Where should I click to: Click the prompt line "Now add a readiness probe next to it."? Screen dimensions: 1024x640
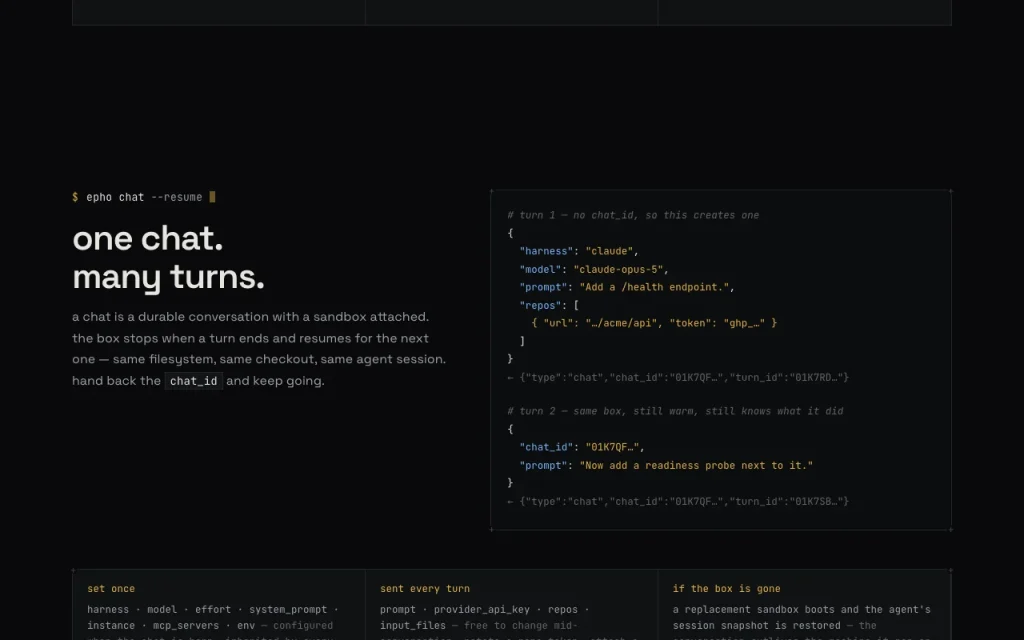tap(666, 465)
